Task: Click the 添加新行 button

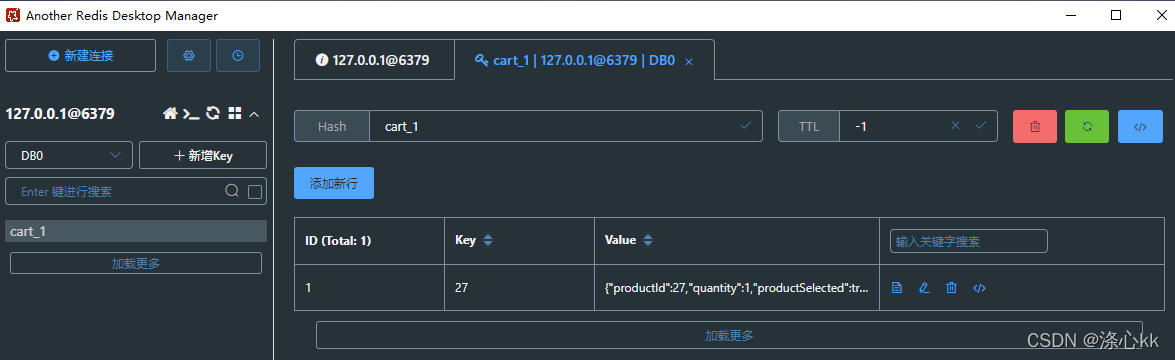Action: pyautogui.click(x=333, y=183)
